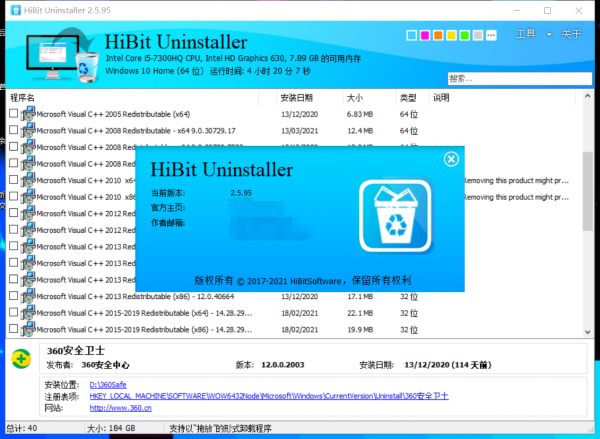Sort programs by 大小 column header
Viewport: 600px width, 439px height.
click(x=355, y=98)
